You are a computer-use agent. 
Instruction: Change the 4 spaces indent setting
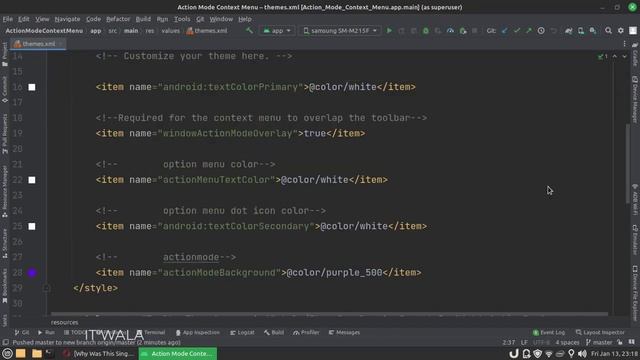click(567, 342)
